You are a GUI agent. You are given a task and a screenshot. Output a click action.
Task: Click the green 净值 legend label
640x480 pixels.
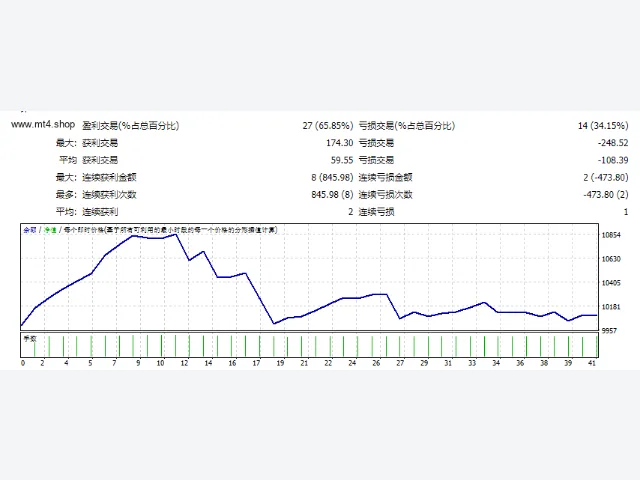(50, 230)
